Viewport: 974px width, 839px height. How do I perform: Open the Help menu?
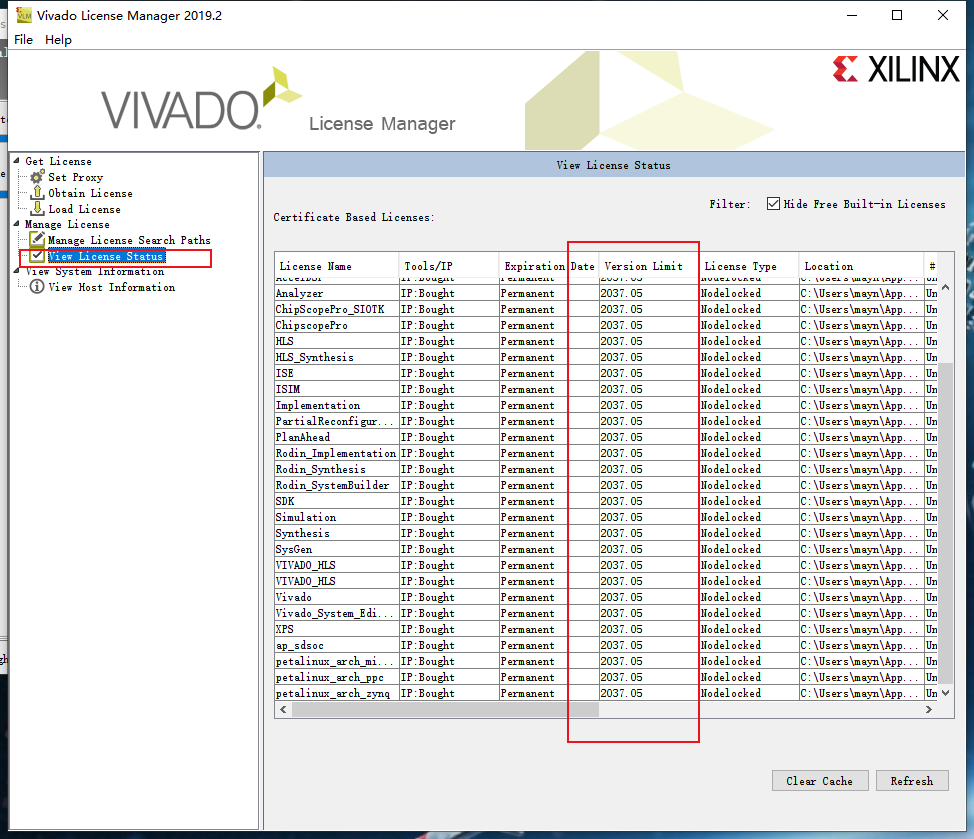pyautogui.click(x=58, y=40)
